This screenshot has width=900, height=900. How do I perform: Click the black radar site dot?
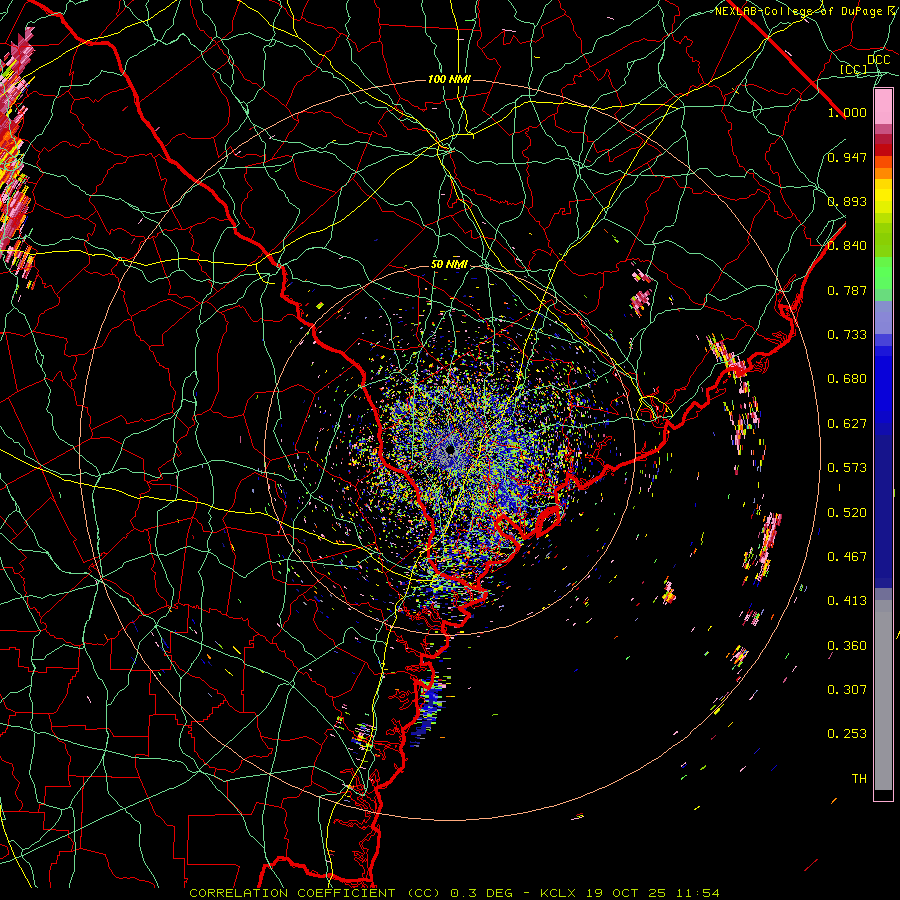pyautogui.click(x=451, y=450)
